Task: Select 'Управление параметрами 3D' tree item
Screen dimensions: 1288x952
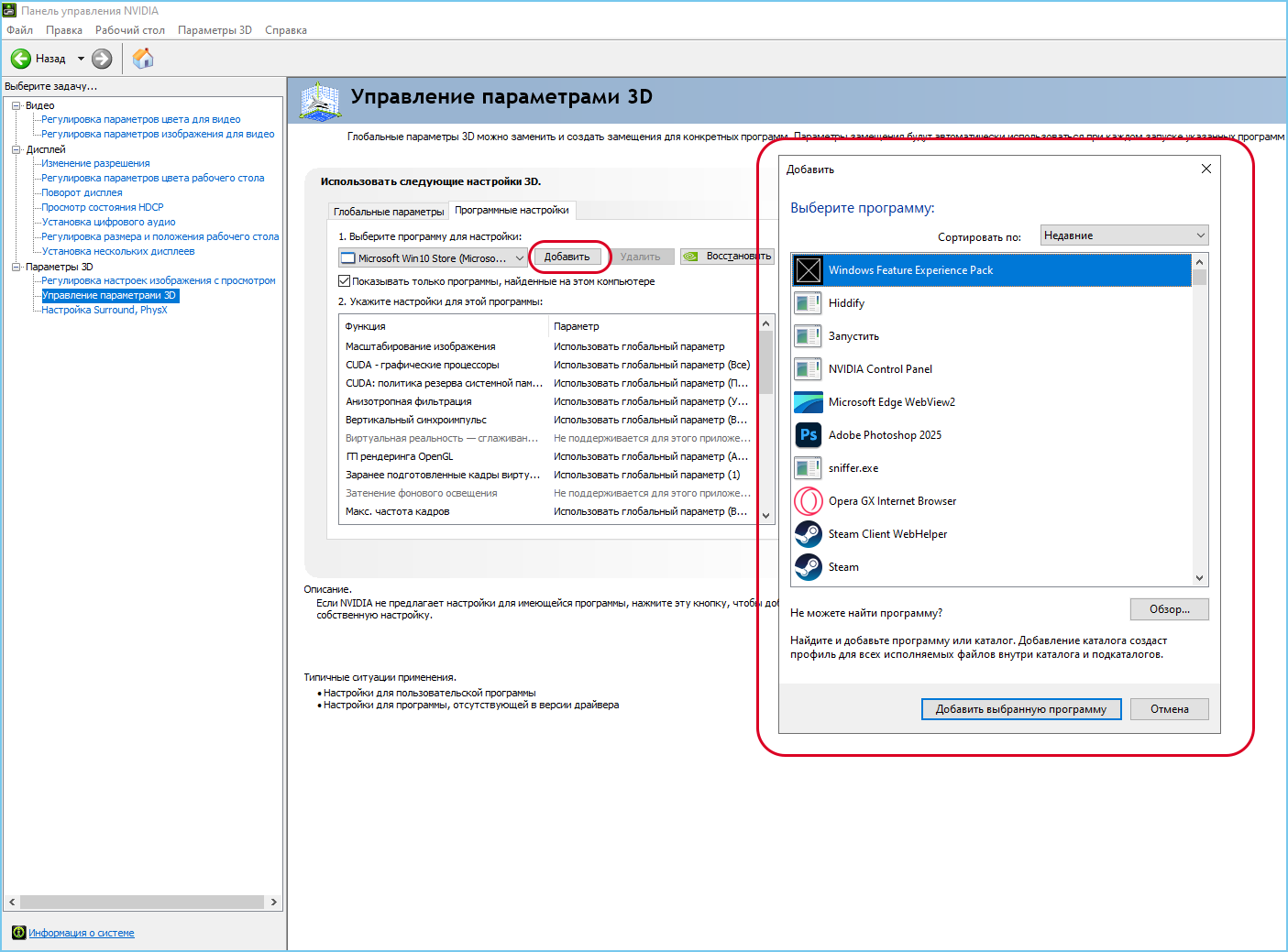Action: point(110,295)
